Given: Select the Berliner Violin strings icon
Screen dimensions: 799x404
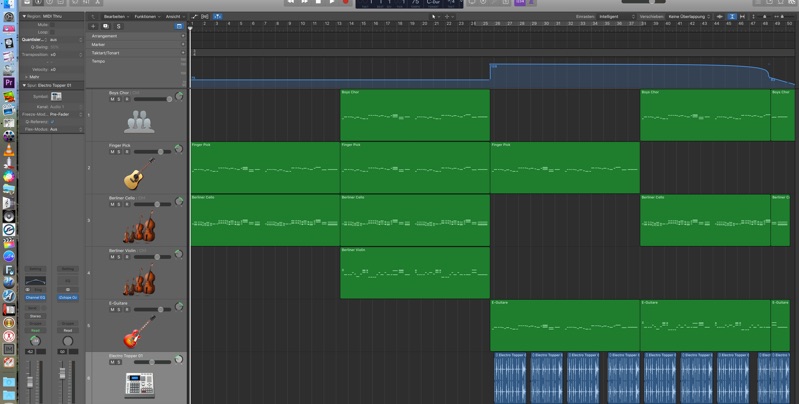Looking at the screenshot, I should [139, 279].
